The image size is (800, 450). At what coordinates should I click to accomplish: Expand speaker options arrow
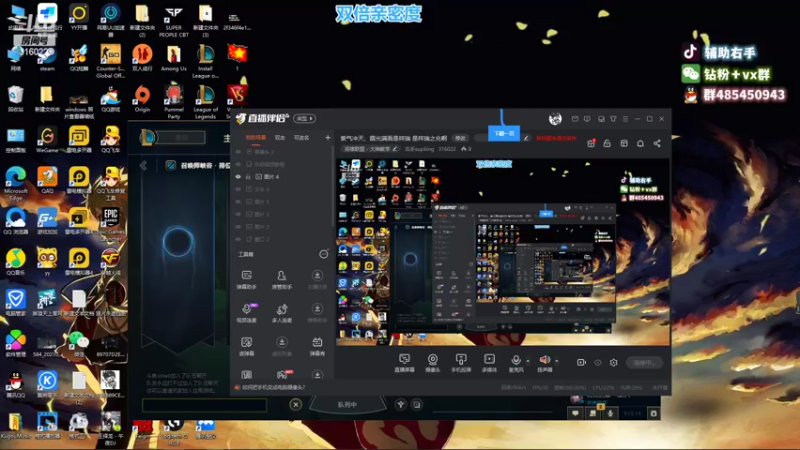(557, 361)
